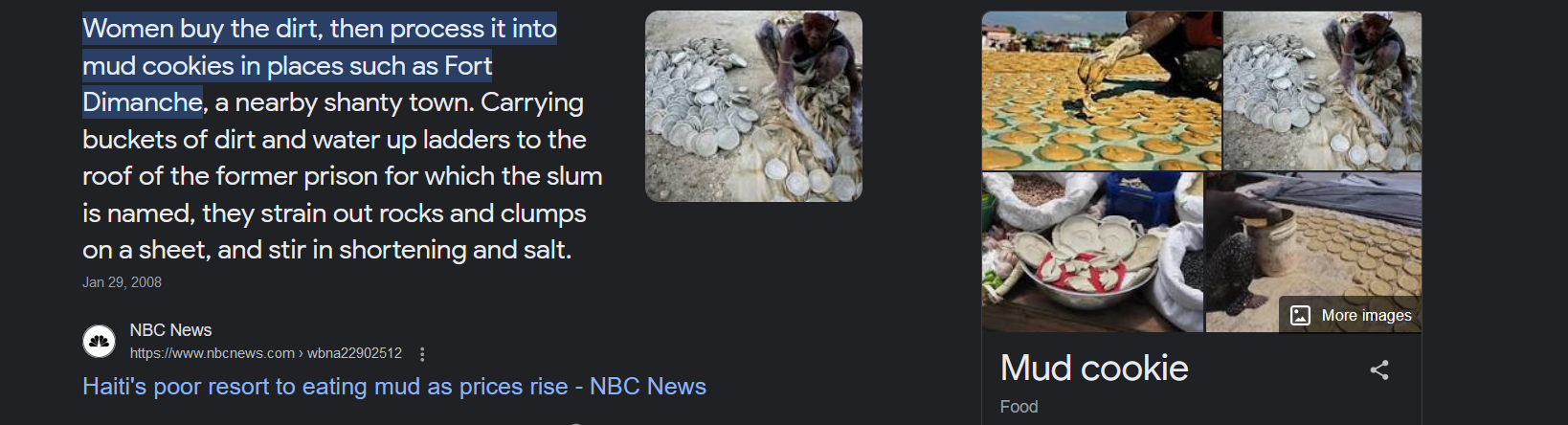Click the More images button label

(1366, 315)
